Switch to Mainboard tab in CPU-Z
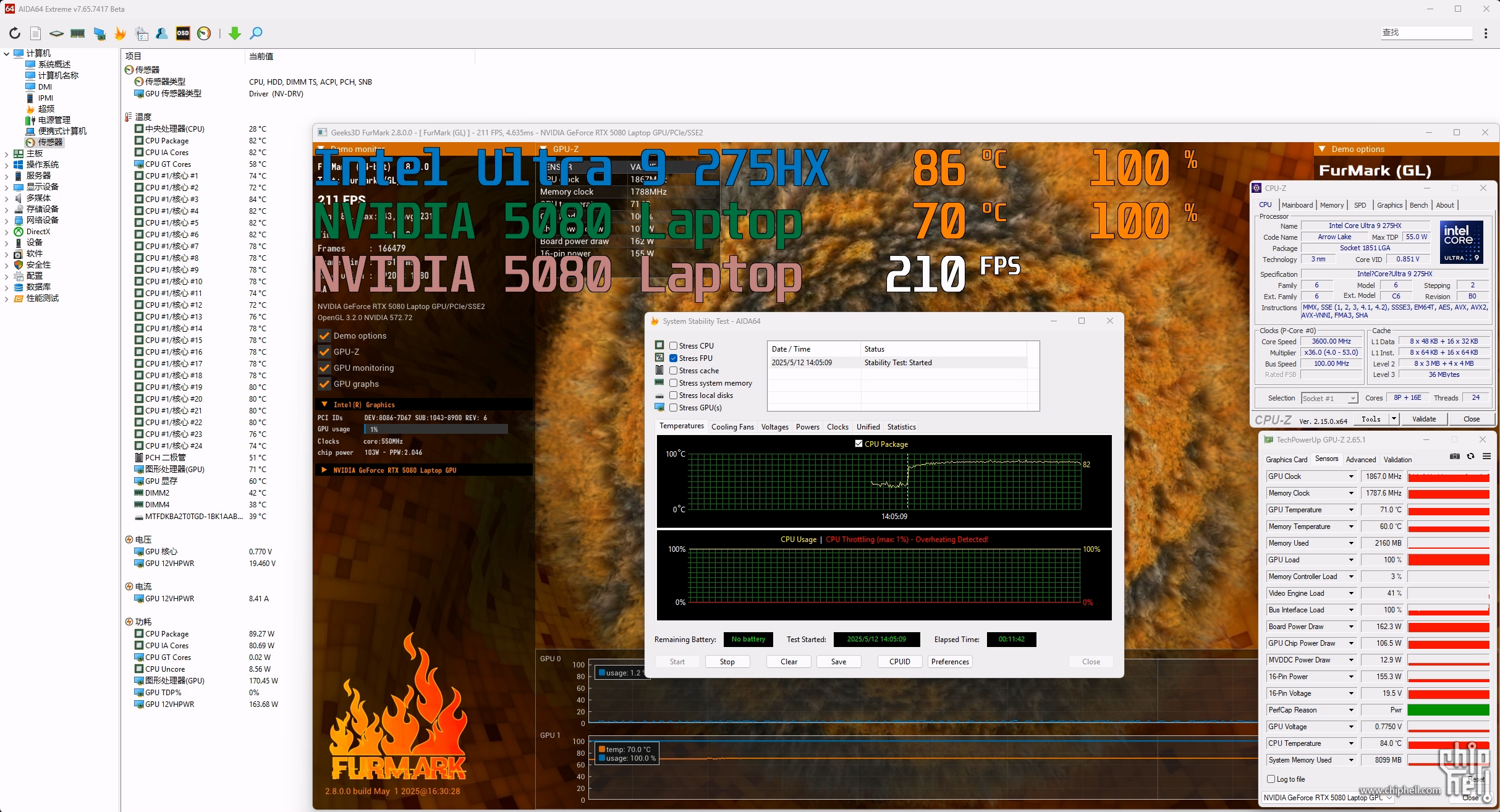 1297,205
